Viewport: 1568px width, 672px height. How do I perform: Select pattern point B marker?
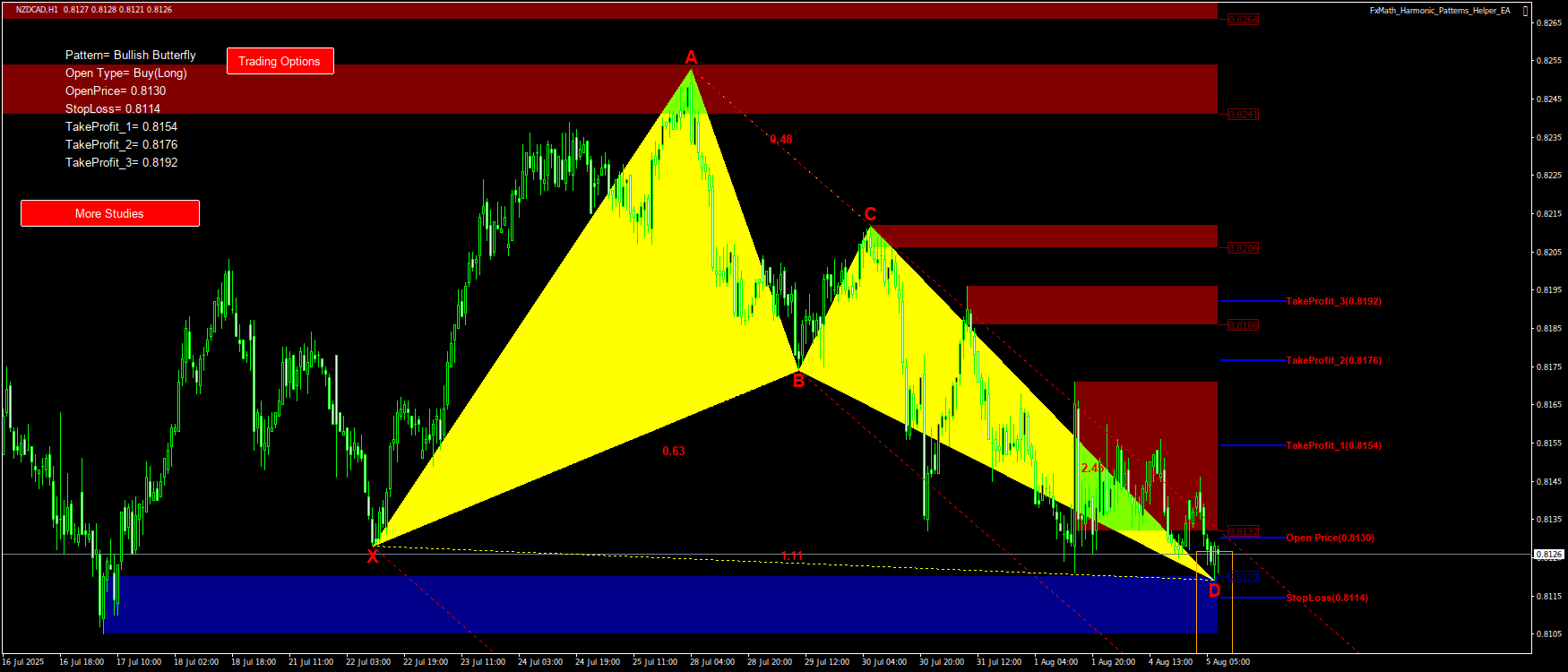(798, 381)
